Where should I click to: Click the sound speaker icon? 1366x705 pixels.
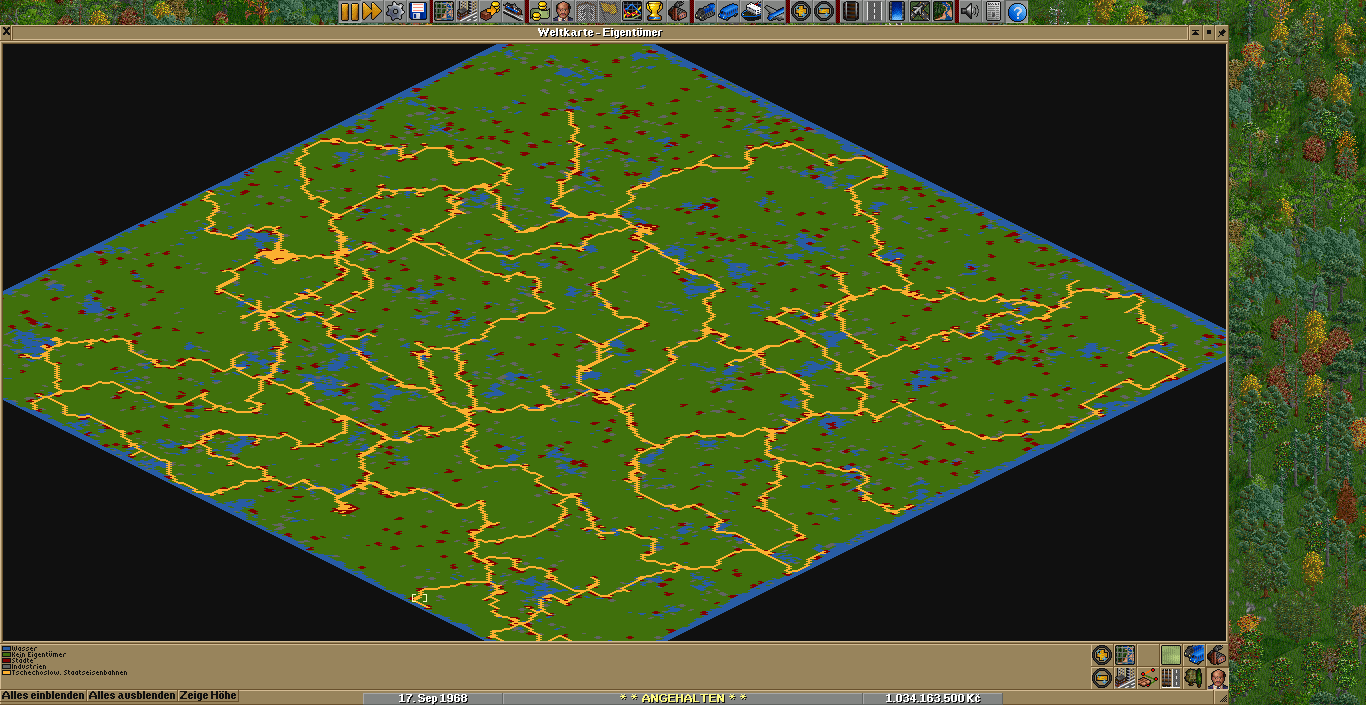(x=969, y=12)
